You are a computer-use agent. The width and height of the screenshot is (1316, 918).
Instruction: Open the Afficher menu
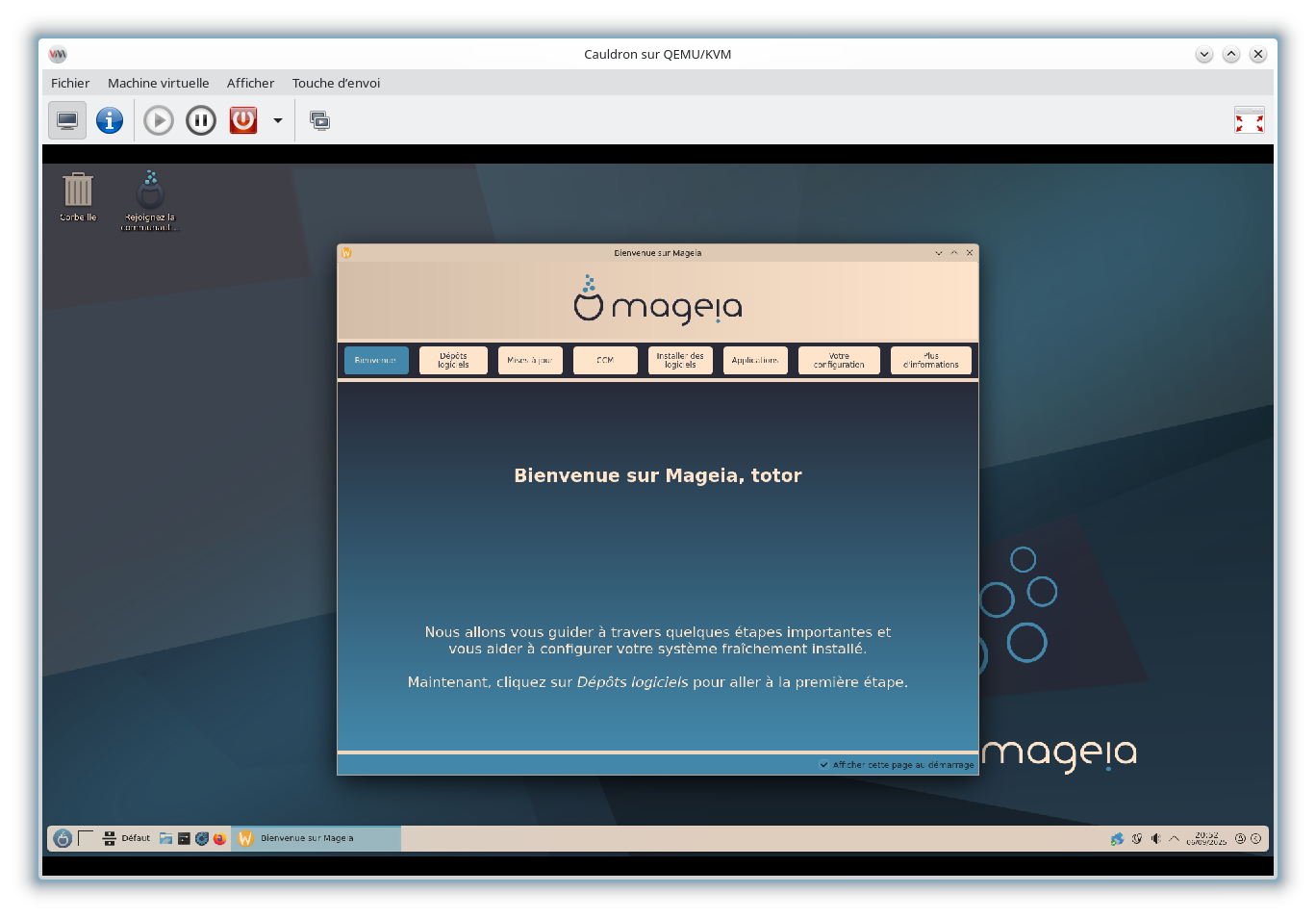[x=250, y=83]
